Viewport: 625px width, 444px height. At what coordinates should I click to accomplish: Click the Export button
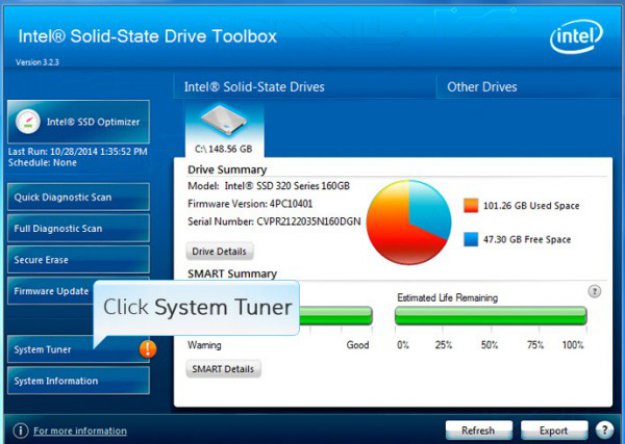tap(553, 431)
